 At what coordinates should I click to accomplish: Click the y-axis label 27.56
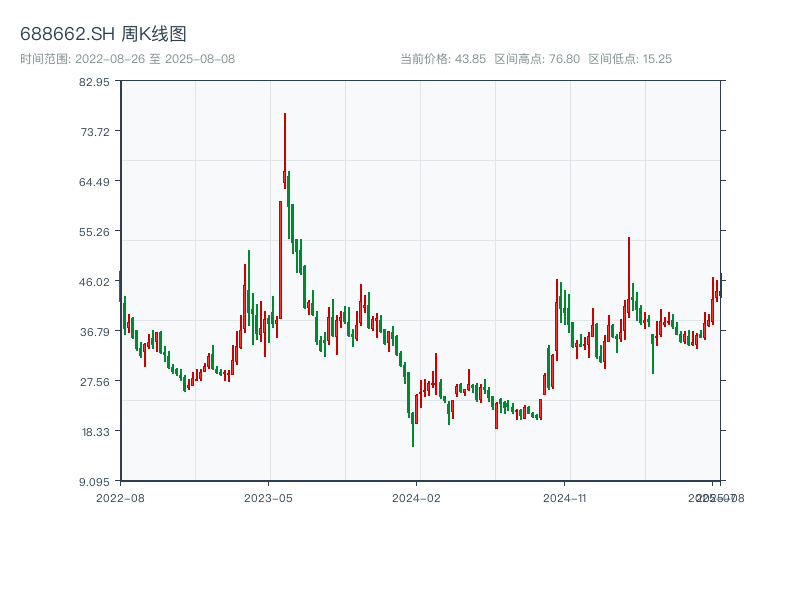tap(95, 382)
